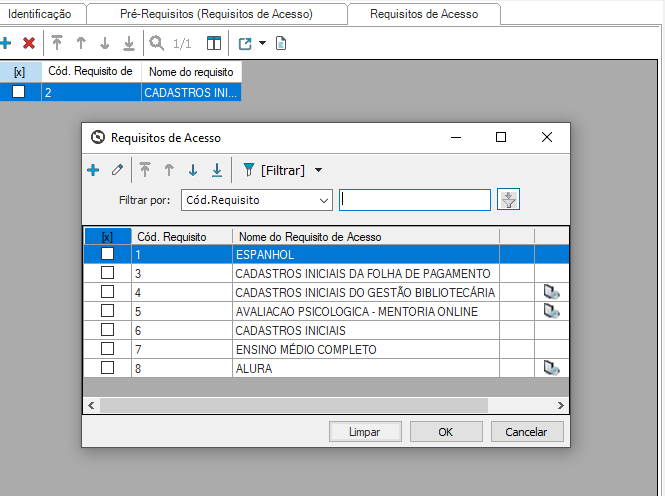The height and width of the screenshot is (496, 665).
Task: Click the blue plus add icon in dialog
Action: pos(93,170)
